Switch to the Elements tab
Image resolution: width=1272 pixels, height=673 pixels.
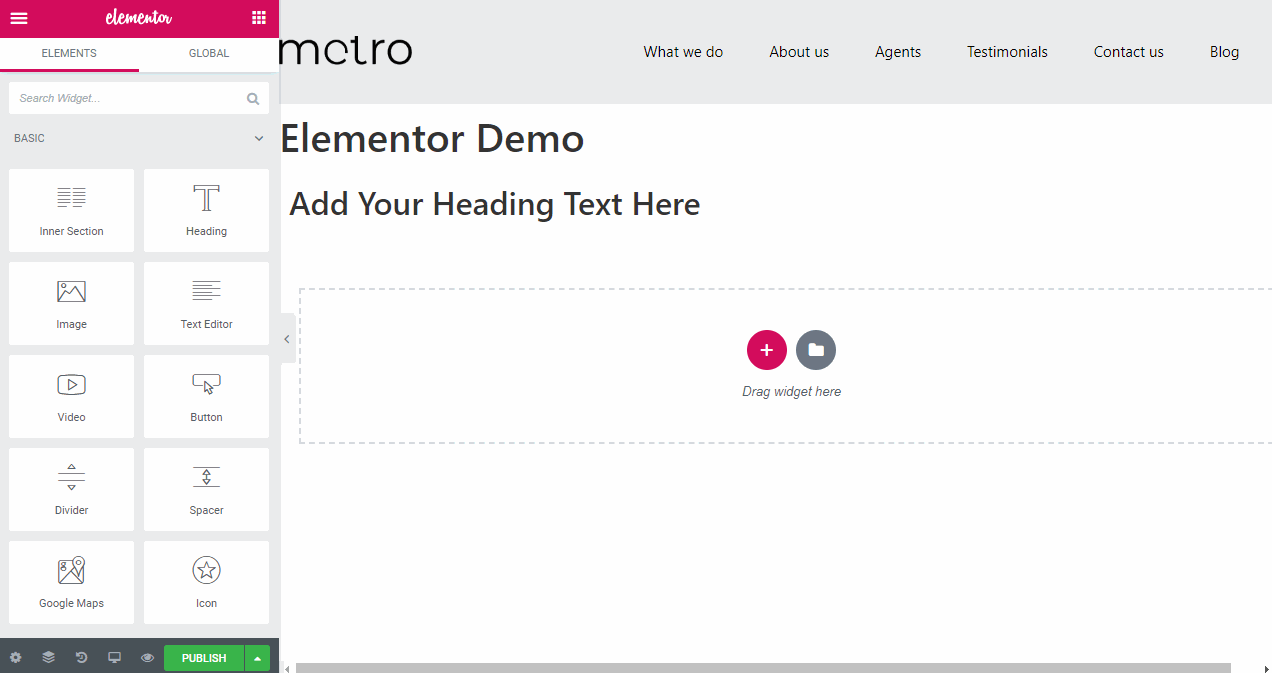(x=69, y=53)
